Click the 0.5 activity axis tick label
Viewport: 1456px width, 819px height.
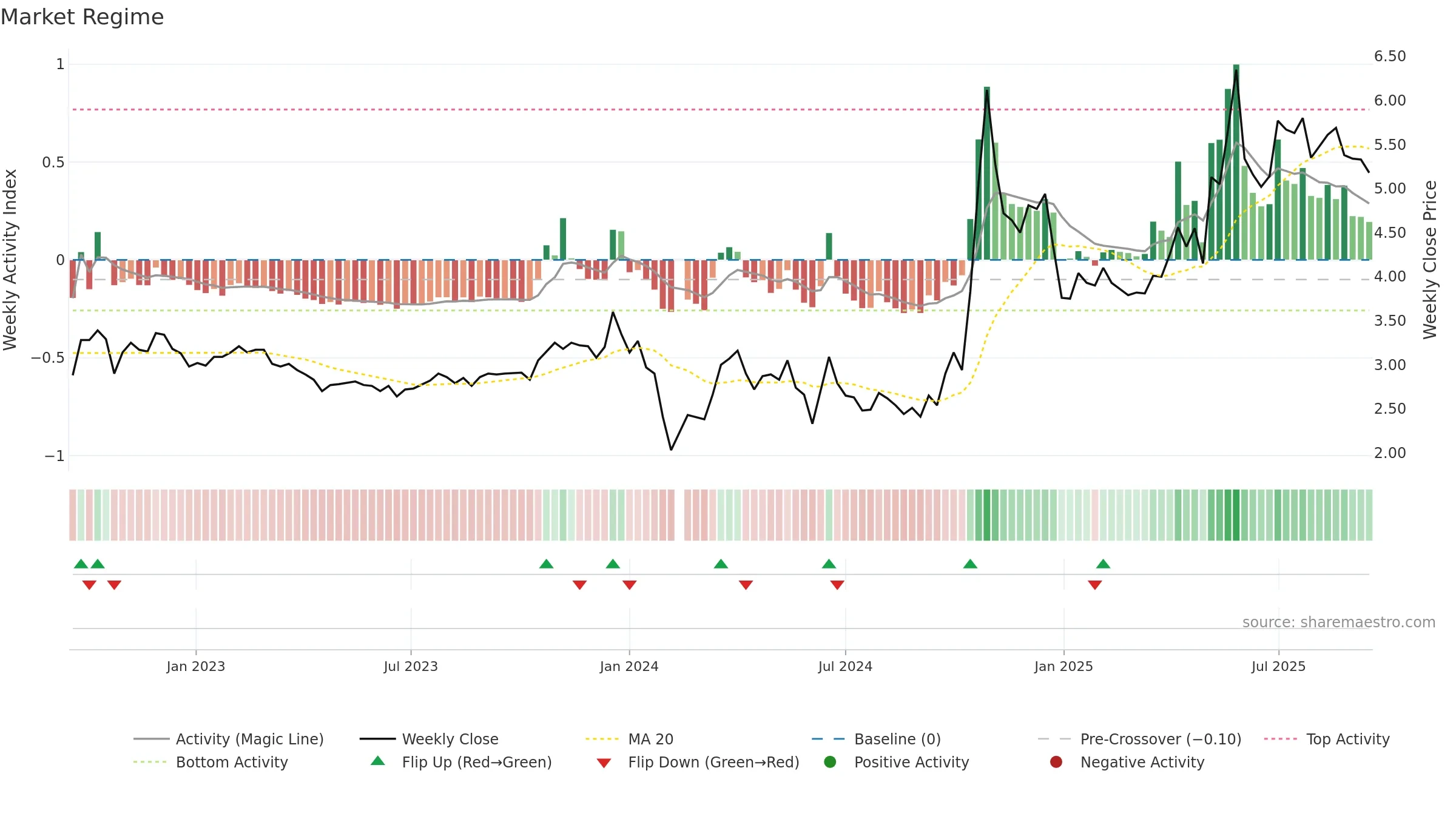click(53, 163)
